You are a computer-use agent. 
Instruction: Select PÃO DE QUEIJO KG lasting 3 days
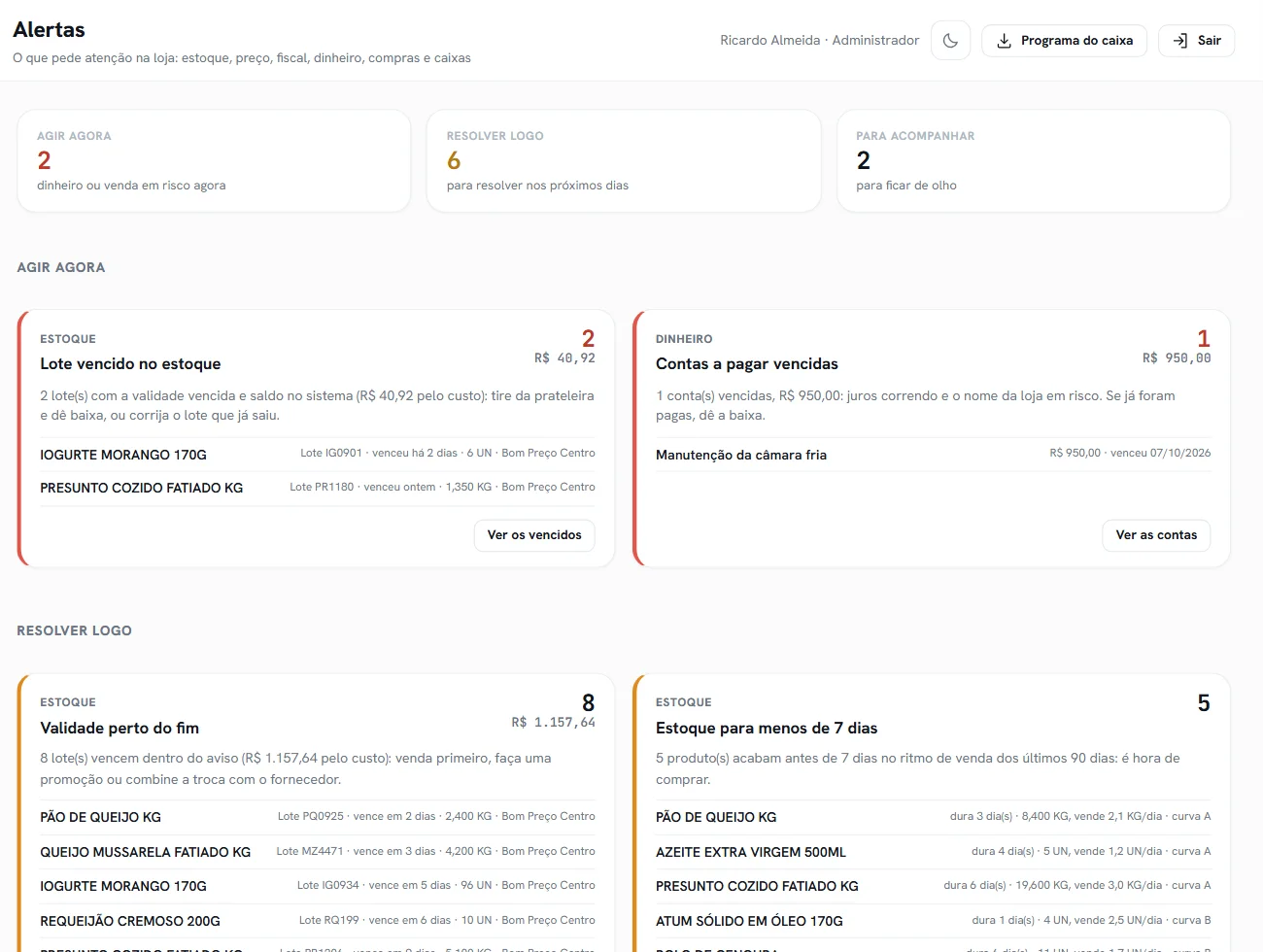pyautogui.click(x=933, y=817)
